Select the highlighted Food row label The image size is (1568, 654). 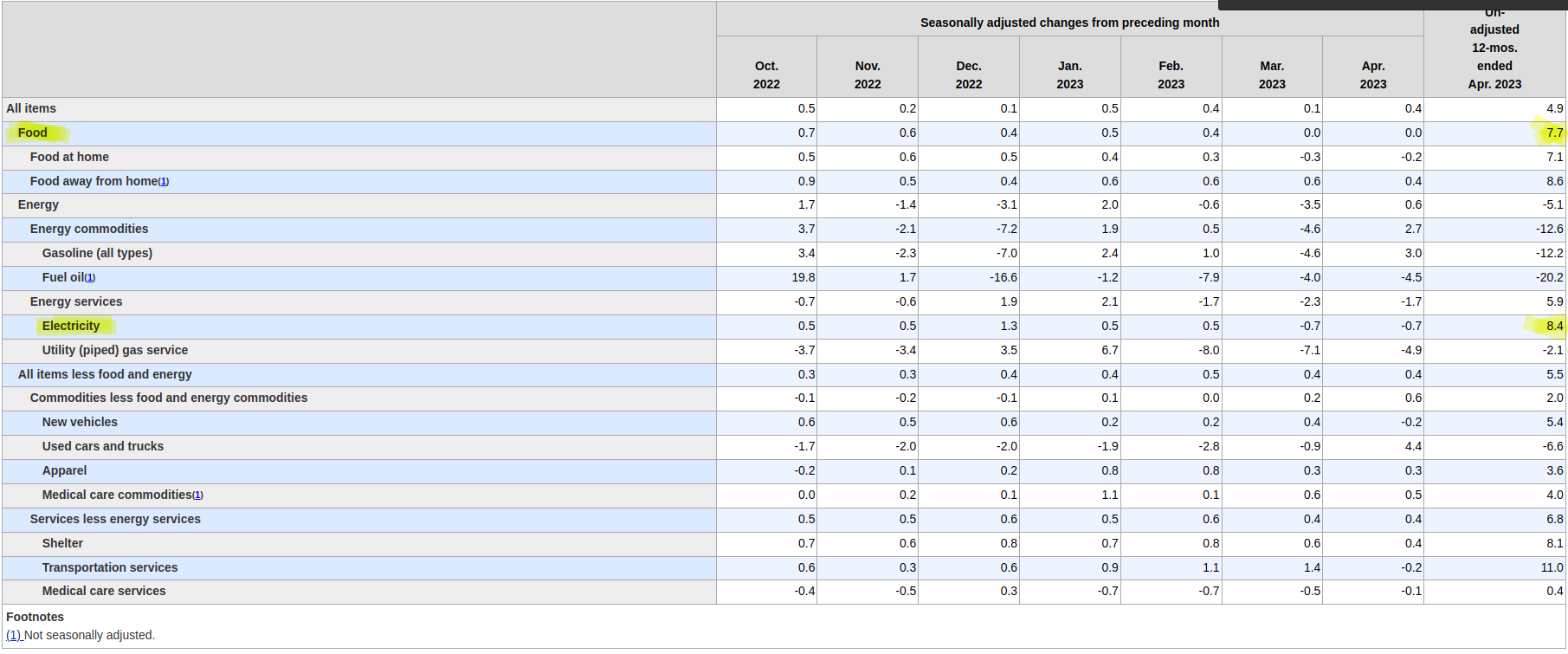[x=33, y=133]
